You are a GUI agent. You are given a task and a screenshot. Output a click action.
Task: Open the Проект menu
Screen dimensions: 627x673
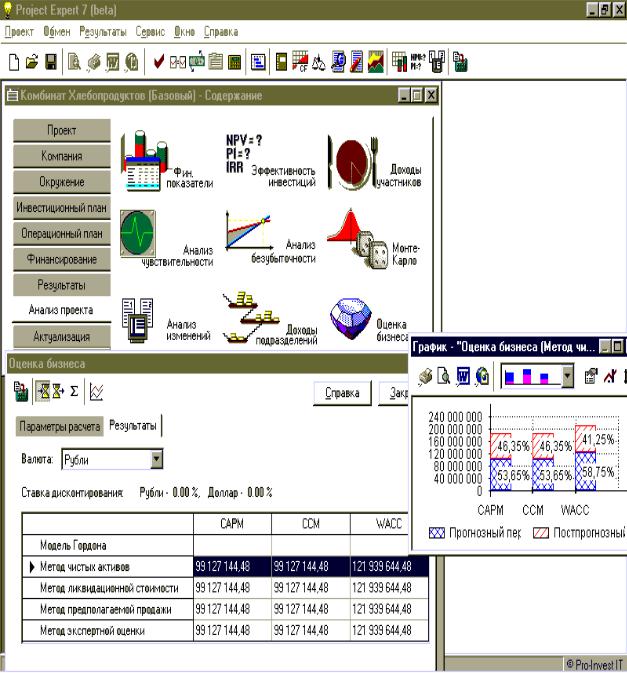tap(19, 32)
